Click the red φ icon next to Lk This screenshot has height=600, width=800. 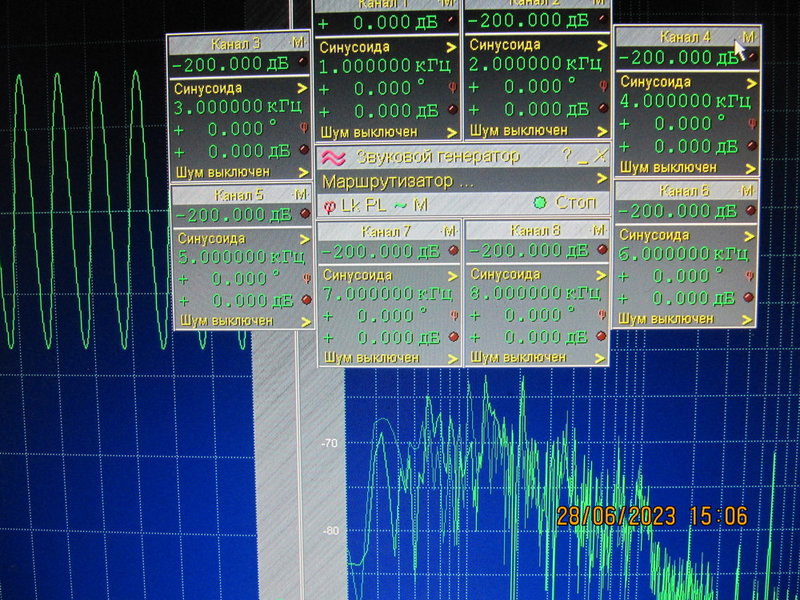330,206
